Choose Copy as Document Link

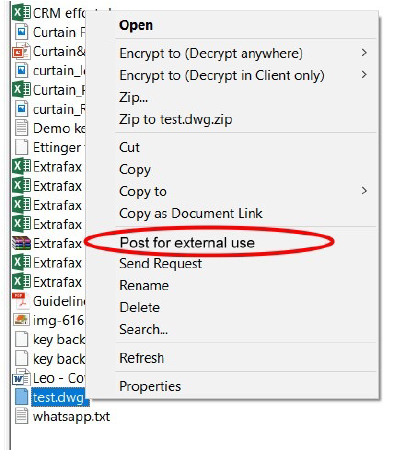tap(191, 214)
